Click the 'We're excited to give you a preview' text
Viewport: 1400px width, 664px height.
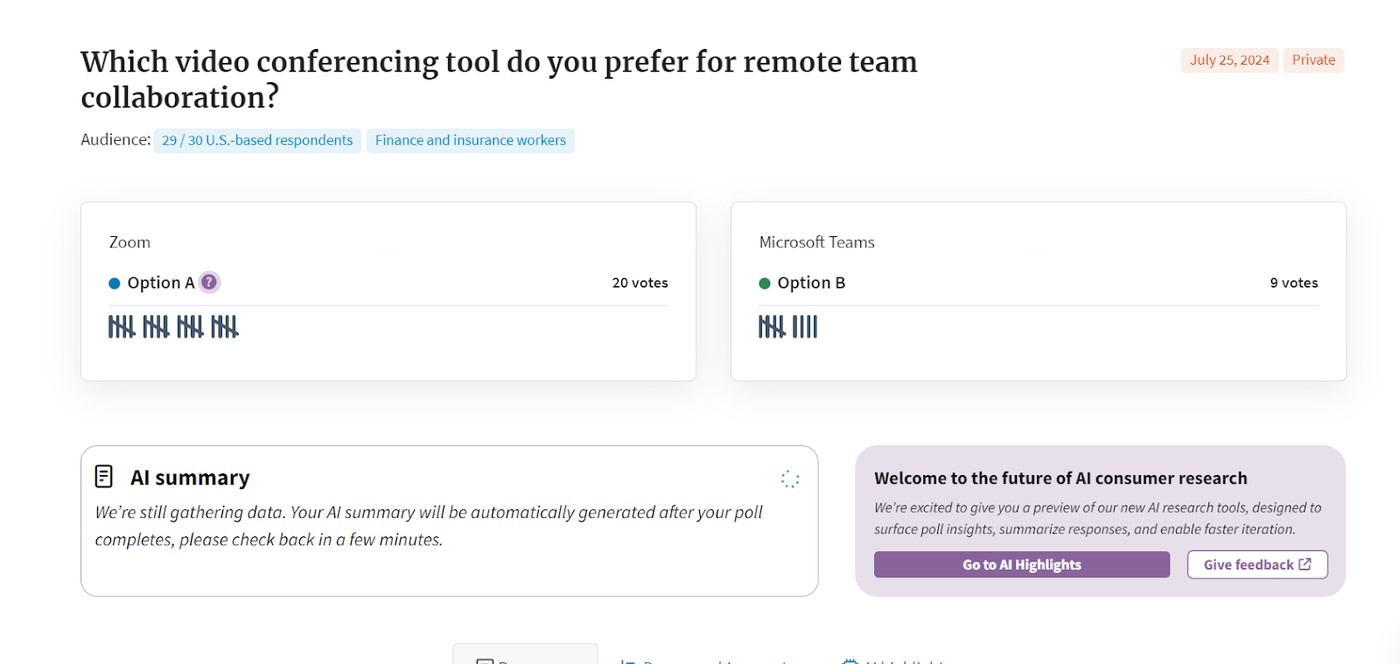pos(1098,518)
